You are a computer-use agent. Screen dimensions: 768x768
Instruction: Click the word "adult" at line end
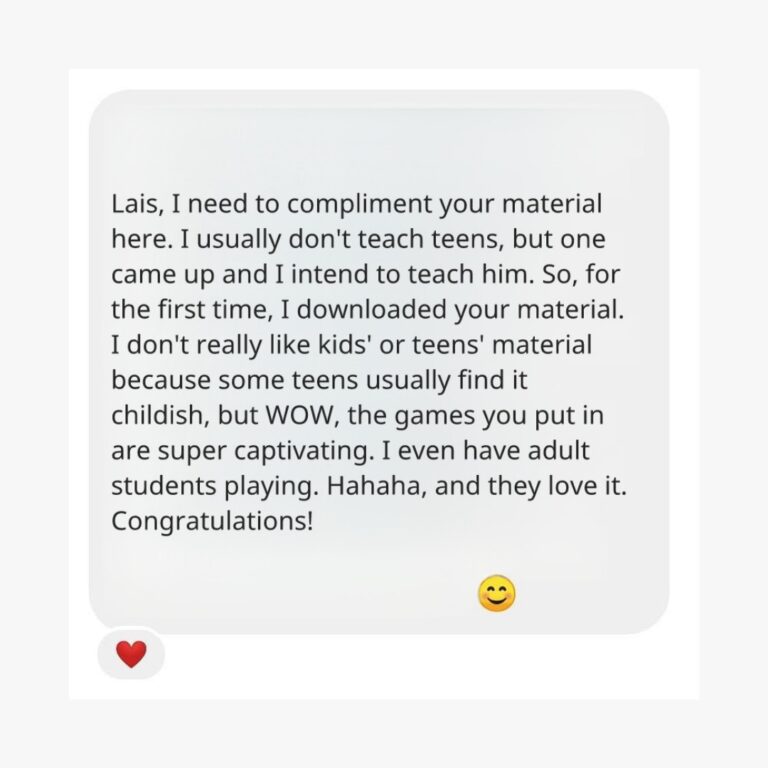click(559, 451)
